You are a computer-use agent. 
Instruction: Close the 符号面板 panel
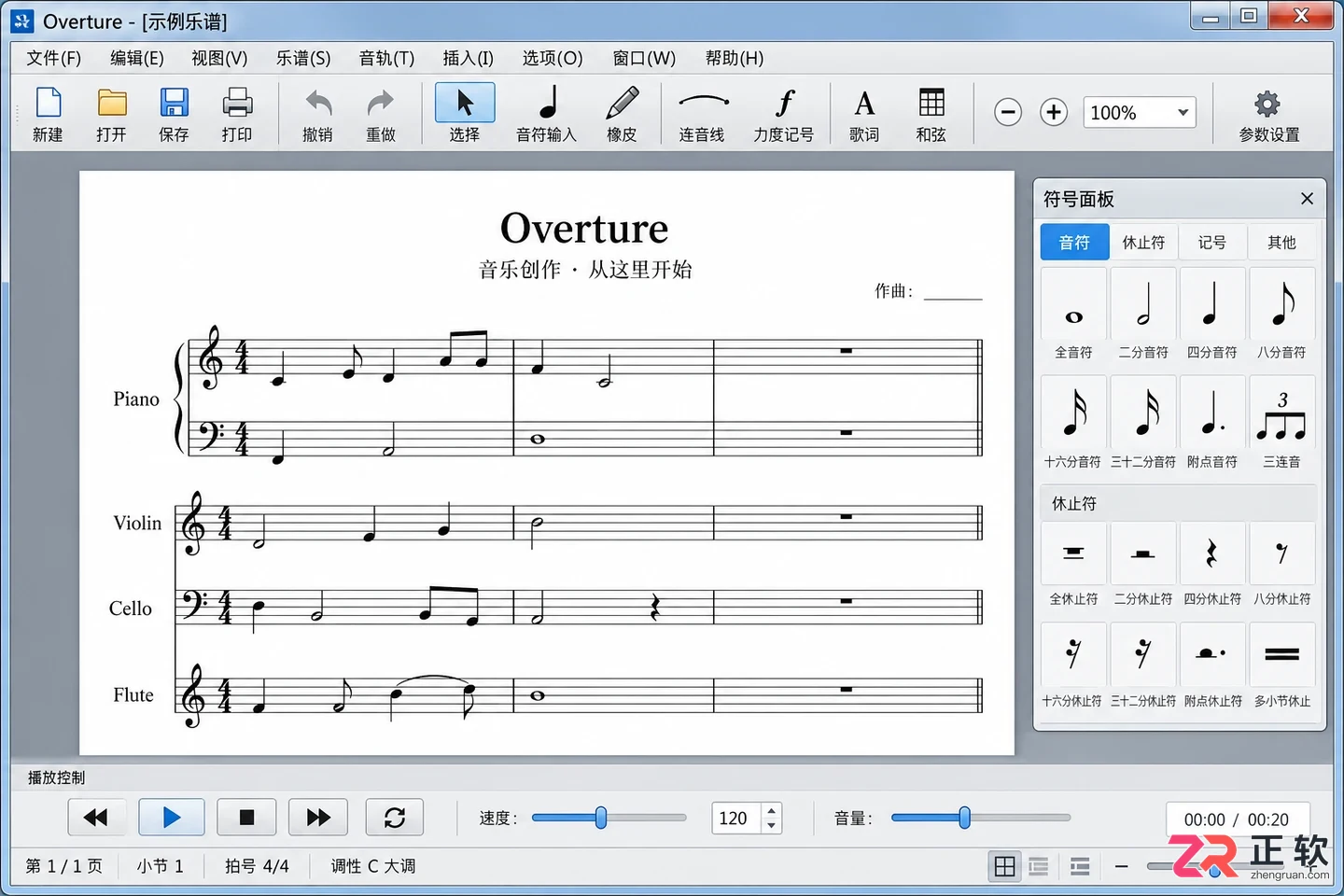(1307, 199)
